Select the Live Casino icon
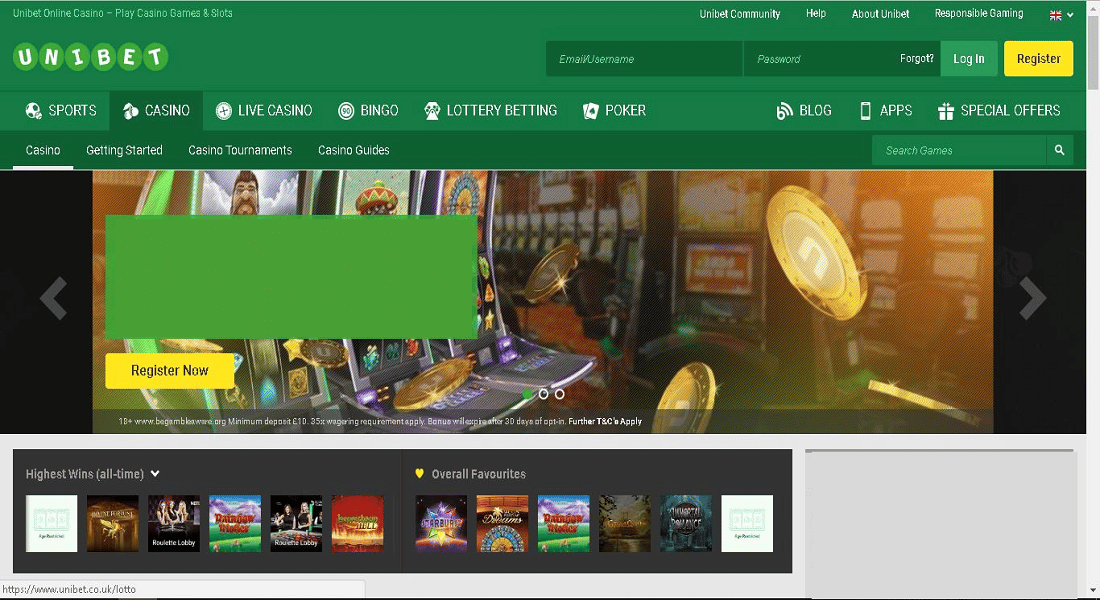Screen dimensions: 1100x600 pos(222,110)
